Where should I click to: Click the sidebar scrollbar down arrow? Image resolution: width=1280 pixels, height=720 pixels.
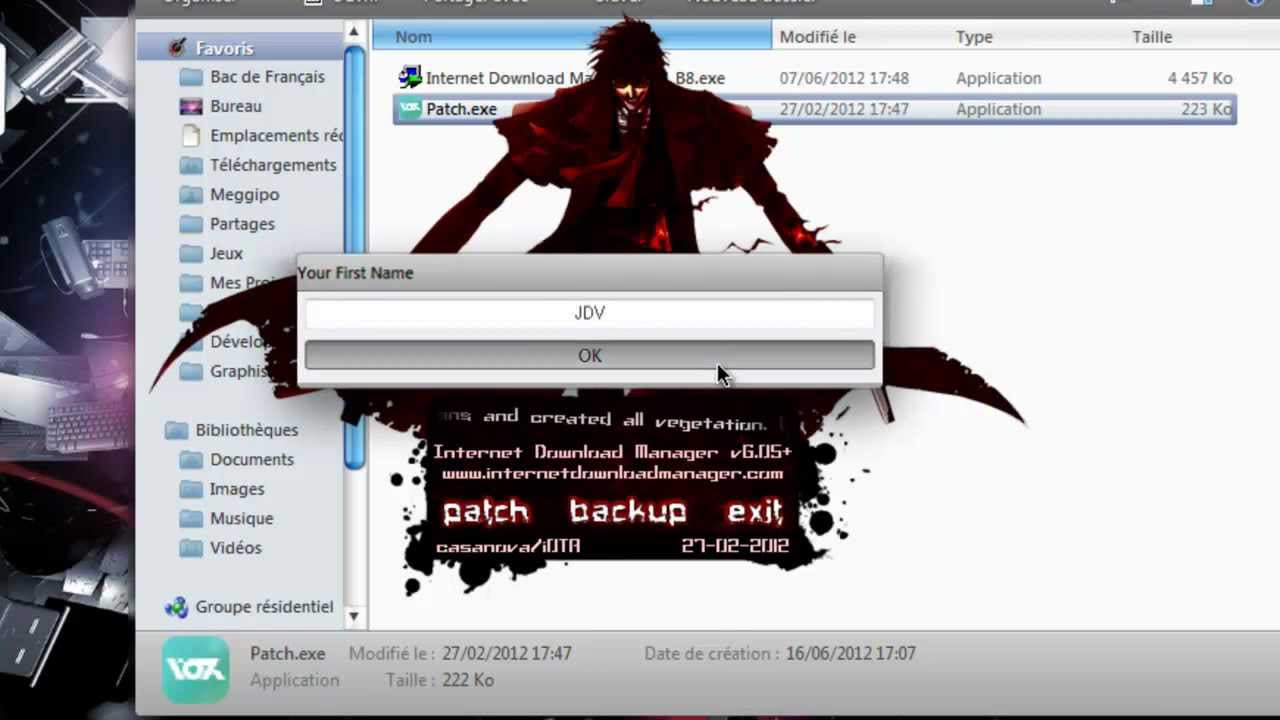pos(354,617)
